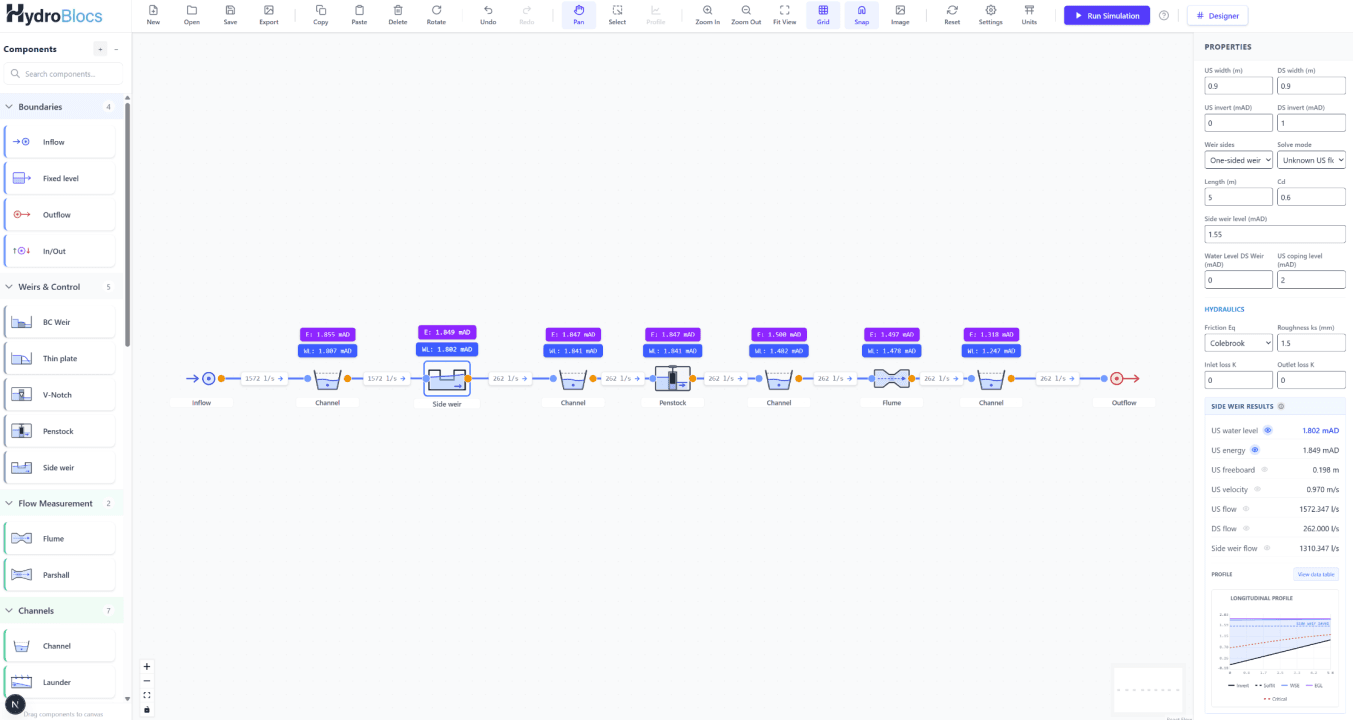Click the View data table button
The width and height of the screenshot is (1353, 720).
pos(1315,574)
